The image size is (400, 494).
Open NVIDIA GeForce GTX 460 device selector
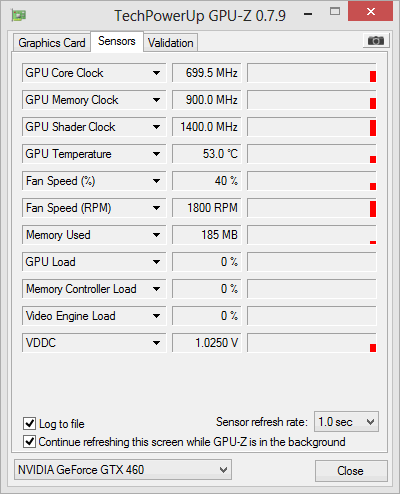pos(123,470)
